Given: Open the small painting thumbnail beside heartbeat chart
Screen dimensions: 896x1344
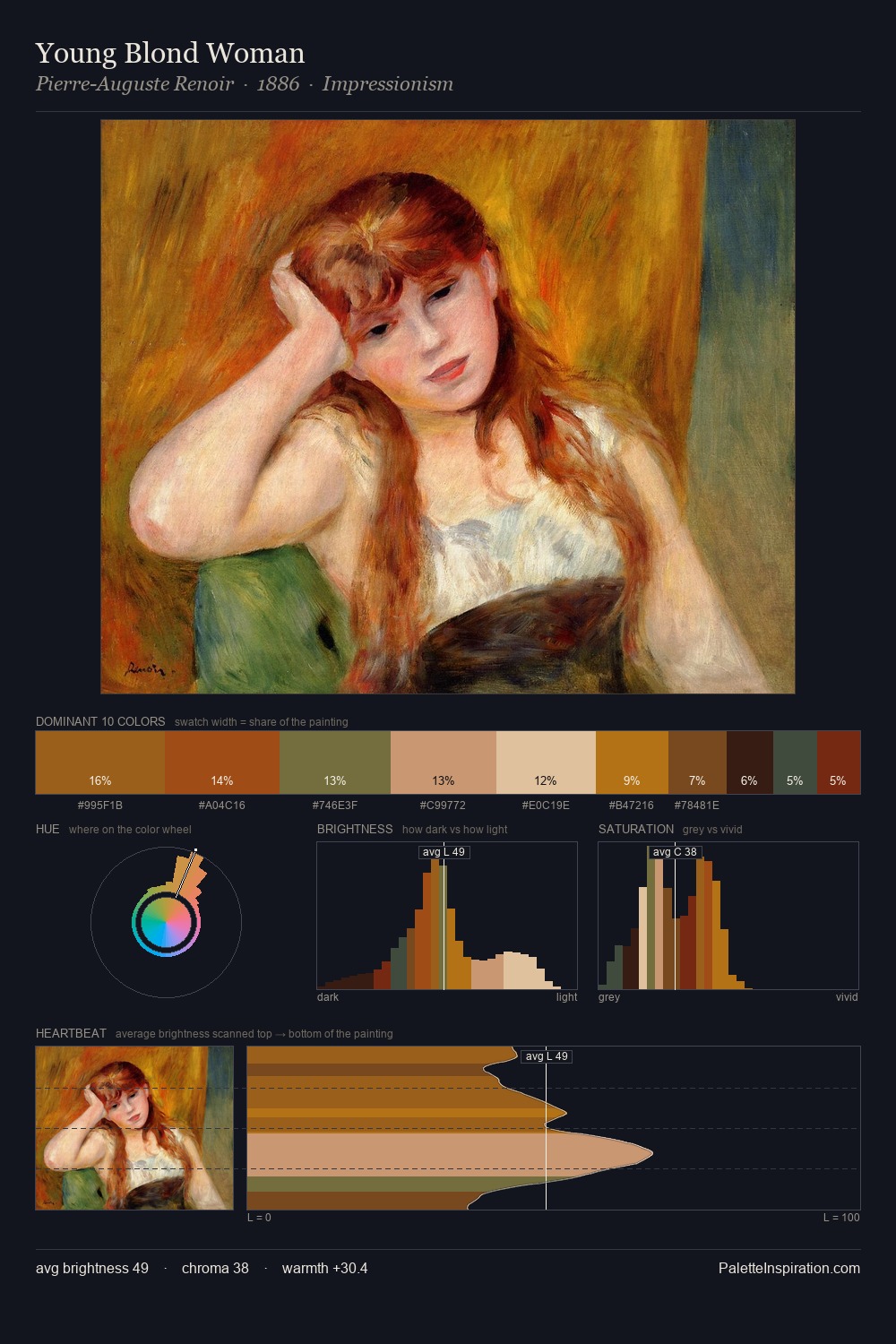Looking at the screenshot, I should tap(134, 1128).
